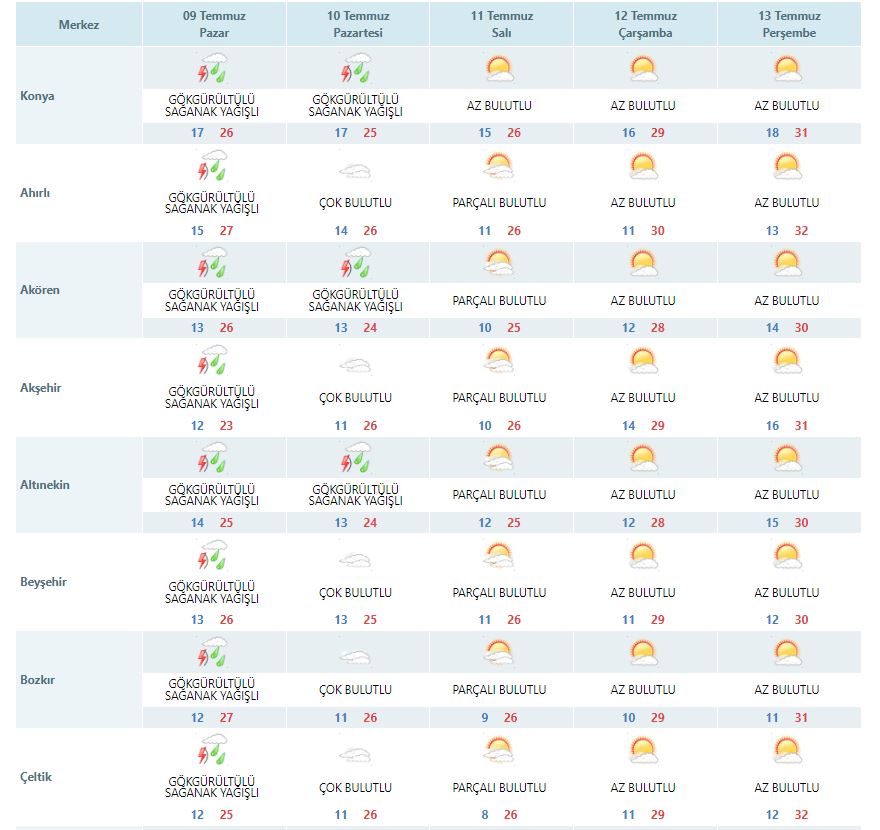Select the 13 Temmuz Perşembe column header
This screenshot has width=880, height=830.
(788, 24)
